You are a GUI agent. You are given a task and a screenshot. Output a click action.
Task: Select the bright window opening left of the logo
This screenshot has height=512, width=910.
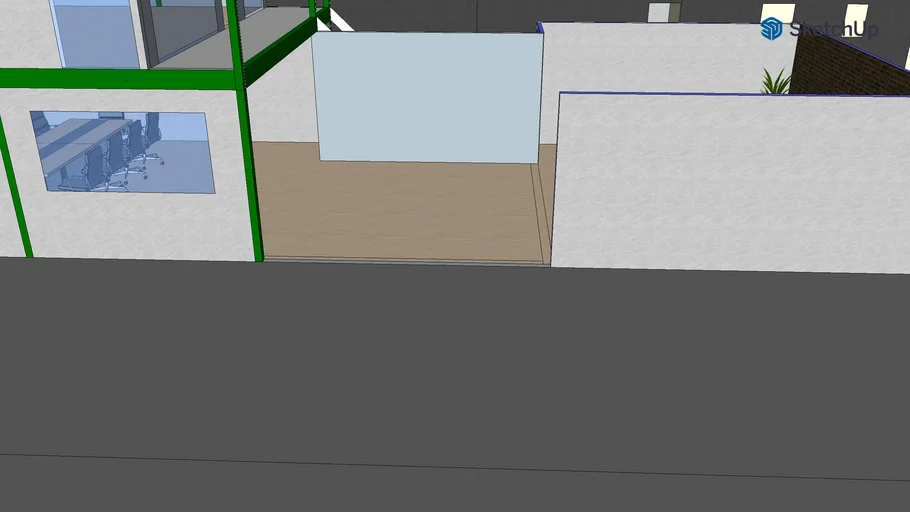[658, 12]
